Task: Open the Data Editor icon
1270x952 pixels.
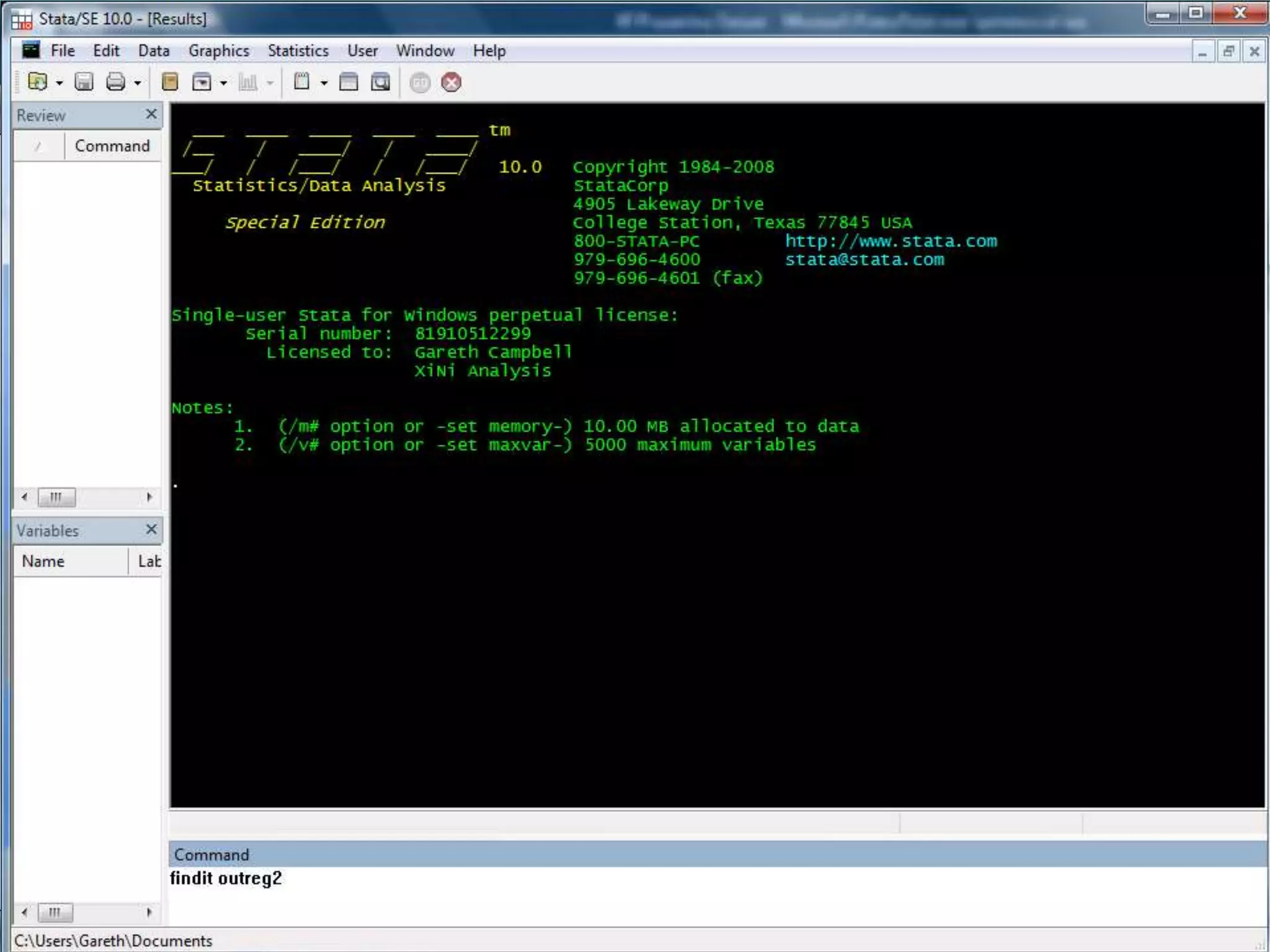Action: pyautogui.click(x=349, y=82)
